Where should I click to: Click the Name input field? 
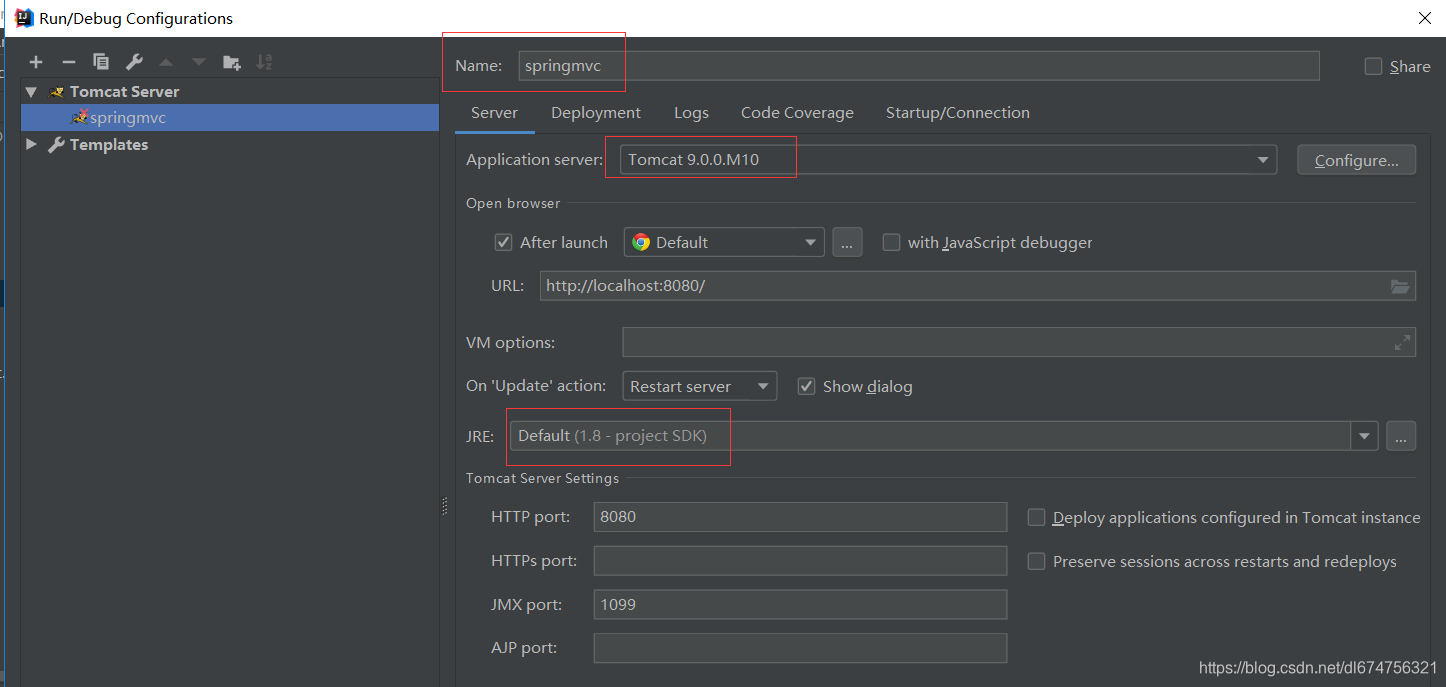point(919,66)
